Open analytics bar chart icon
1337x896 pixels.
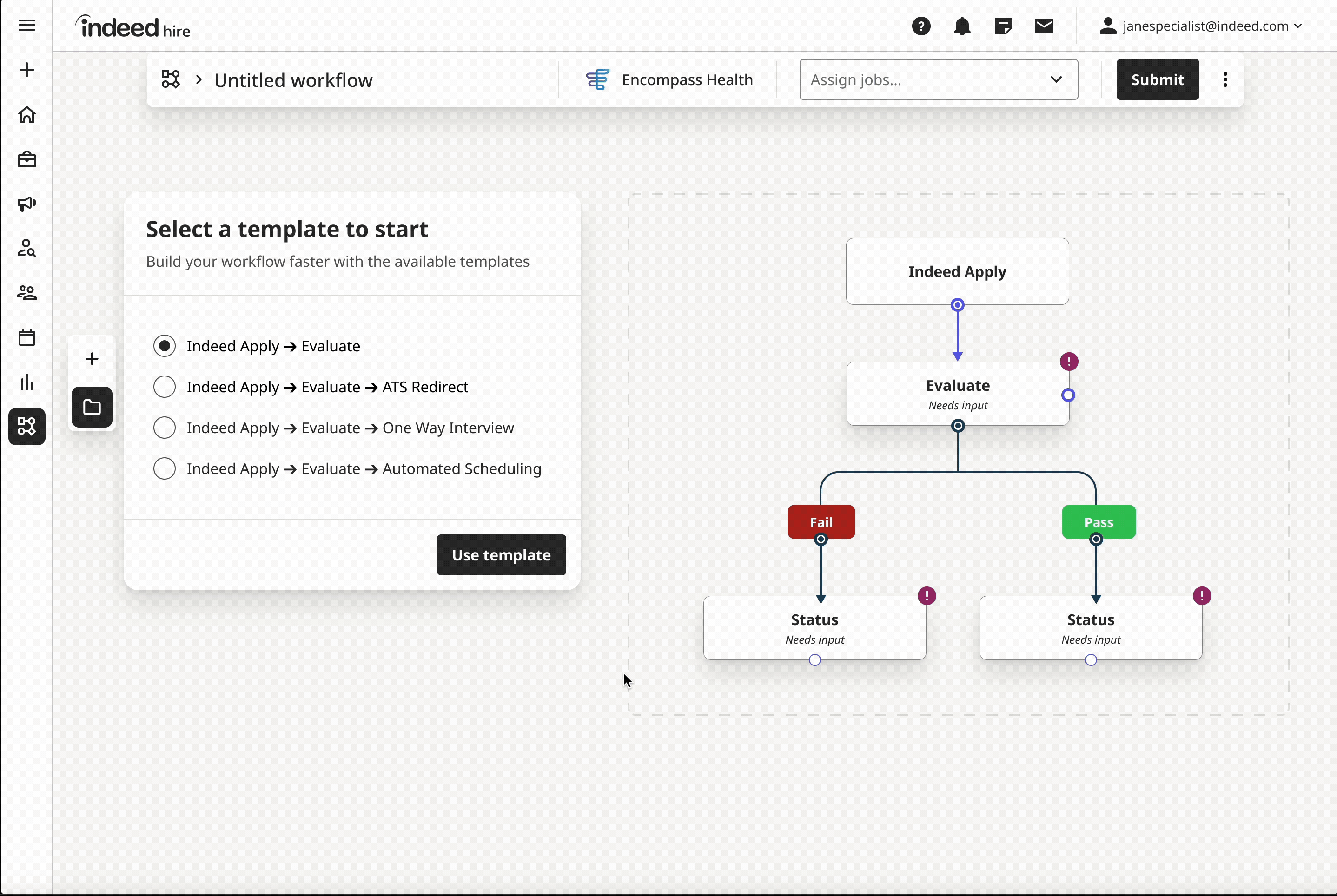pos(27,382)
